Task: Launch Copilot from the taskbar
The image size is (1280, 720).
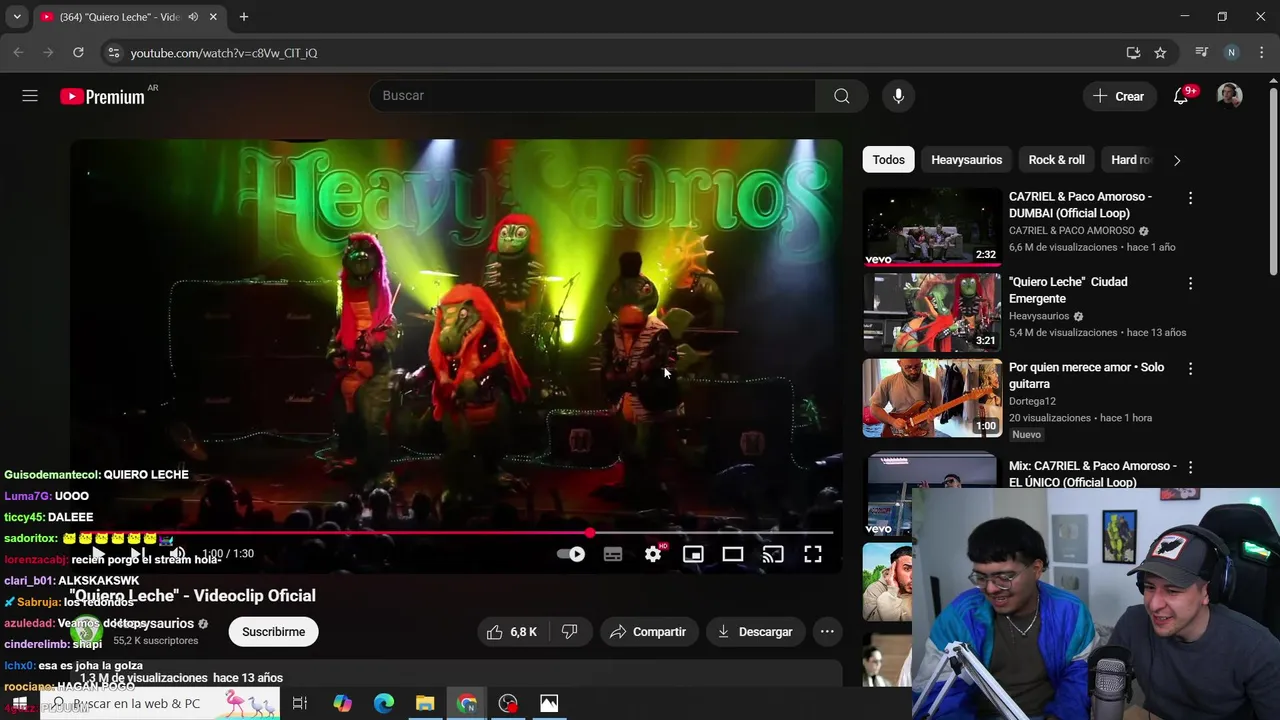Action: pos(343,704)
